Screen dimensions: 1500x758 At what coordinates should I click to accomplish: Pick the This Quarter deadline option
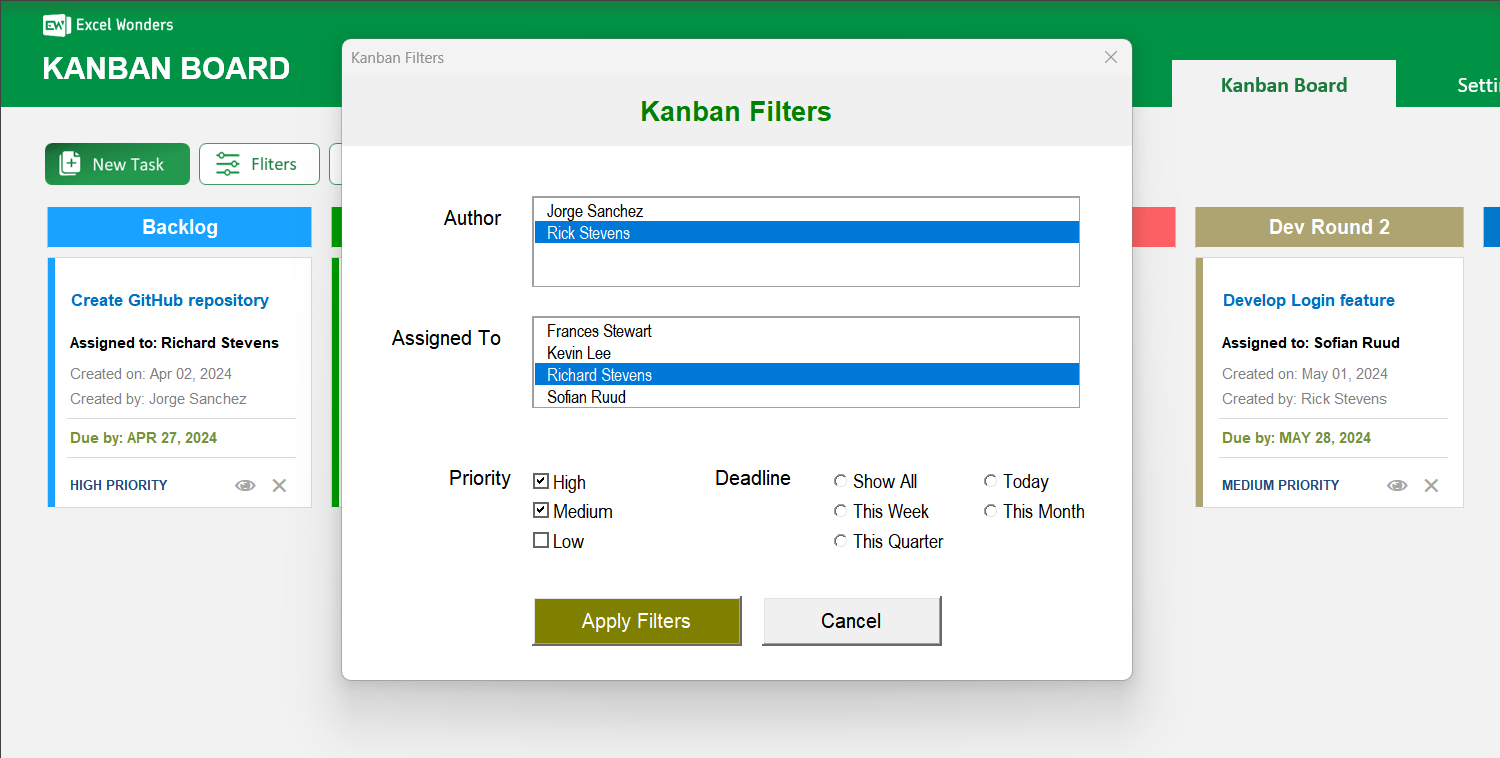pos(840,540)
